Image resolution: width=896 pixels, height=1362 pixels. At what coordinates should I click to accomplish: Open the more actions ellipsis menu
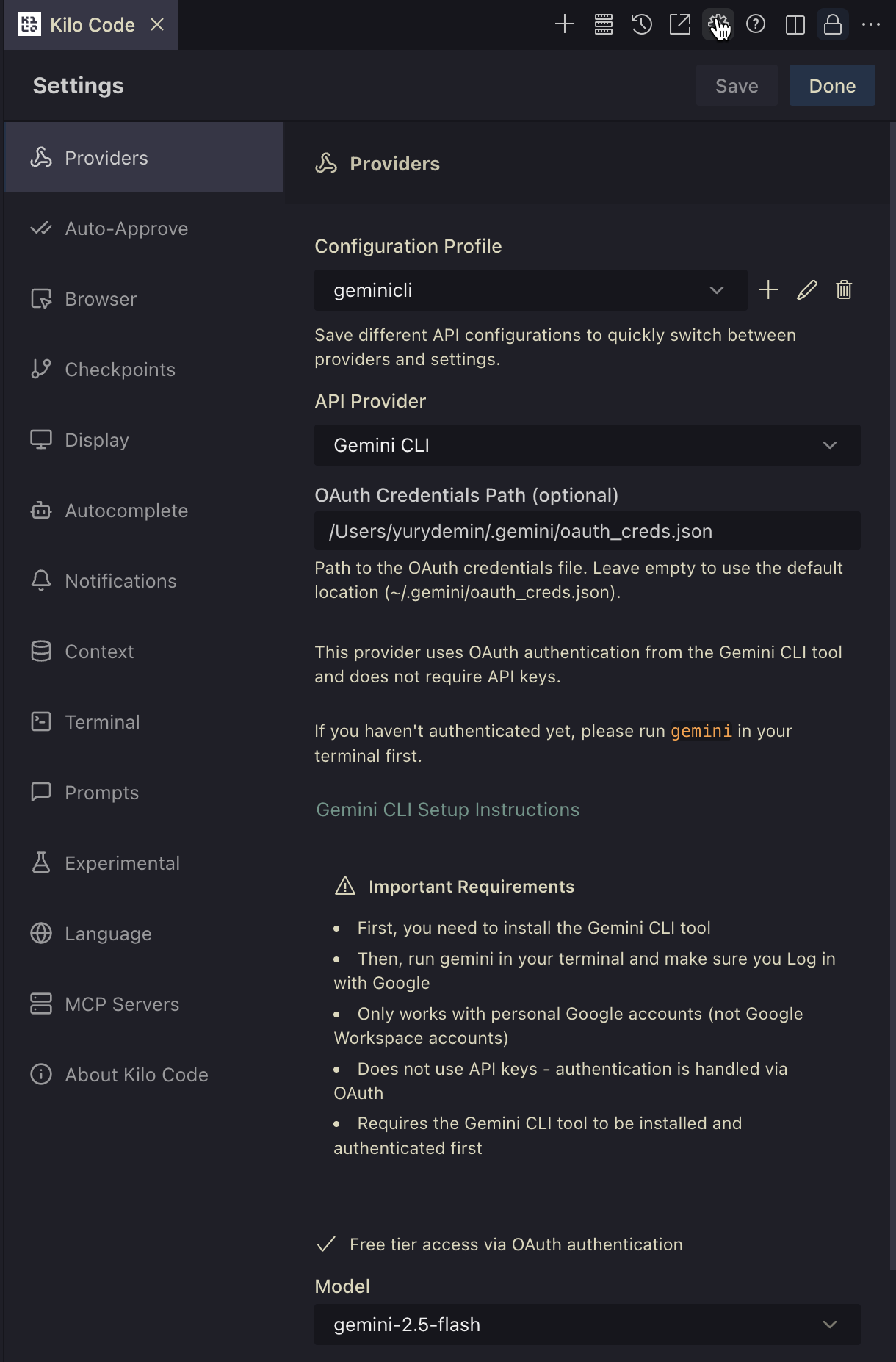tap(871, 24)
